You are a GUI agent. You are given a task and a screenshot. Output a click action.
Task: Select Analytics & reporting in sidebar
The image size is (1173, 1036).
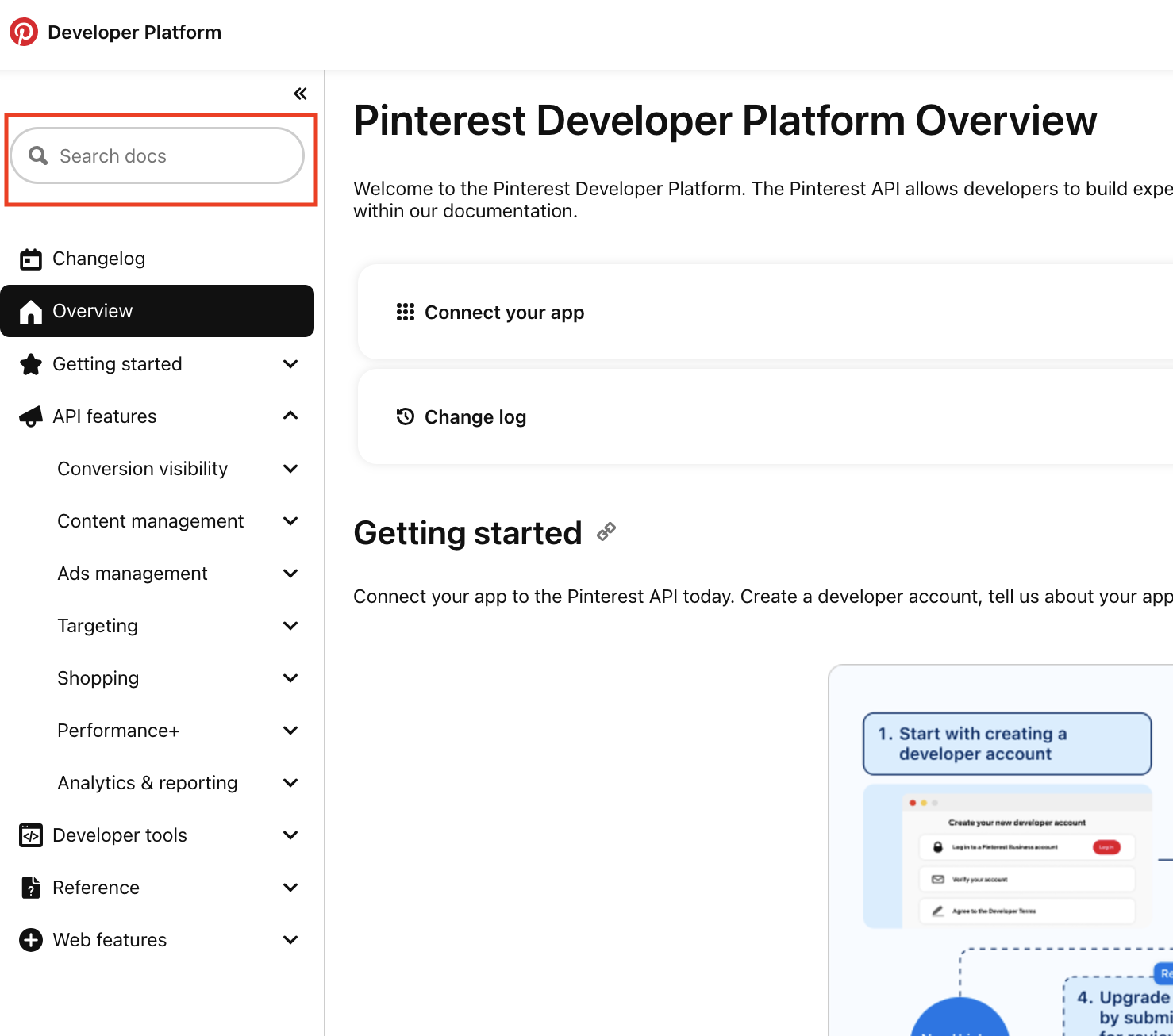(x=148, y=783)
